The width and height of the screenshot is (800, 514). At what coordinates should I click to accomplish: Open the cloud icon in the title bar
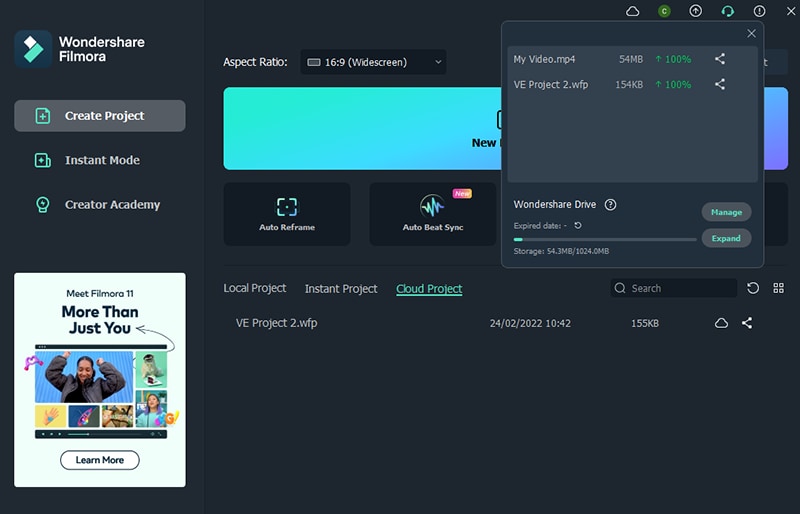pos(633,11)
